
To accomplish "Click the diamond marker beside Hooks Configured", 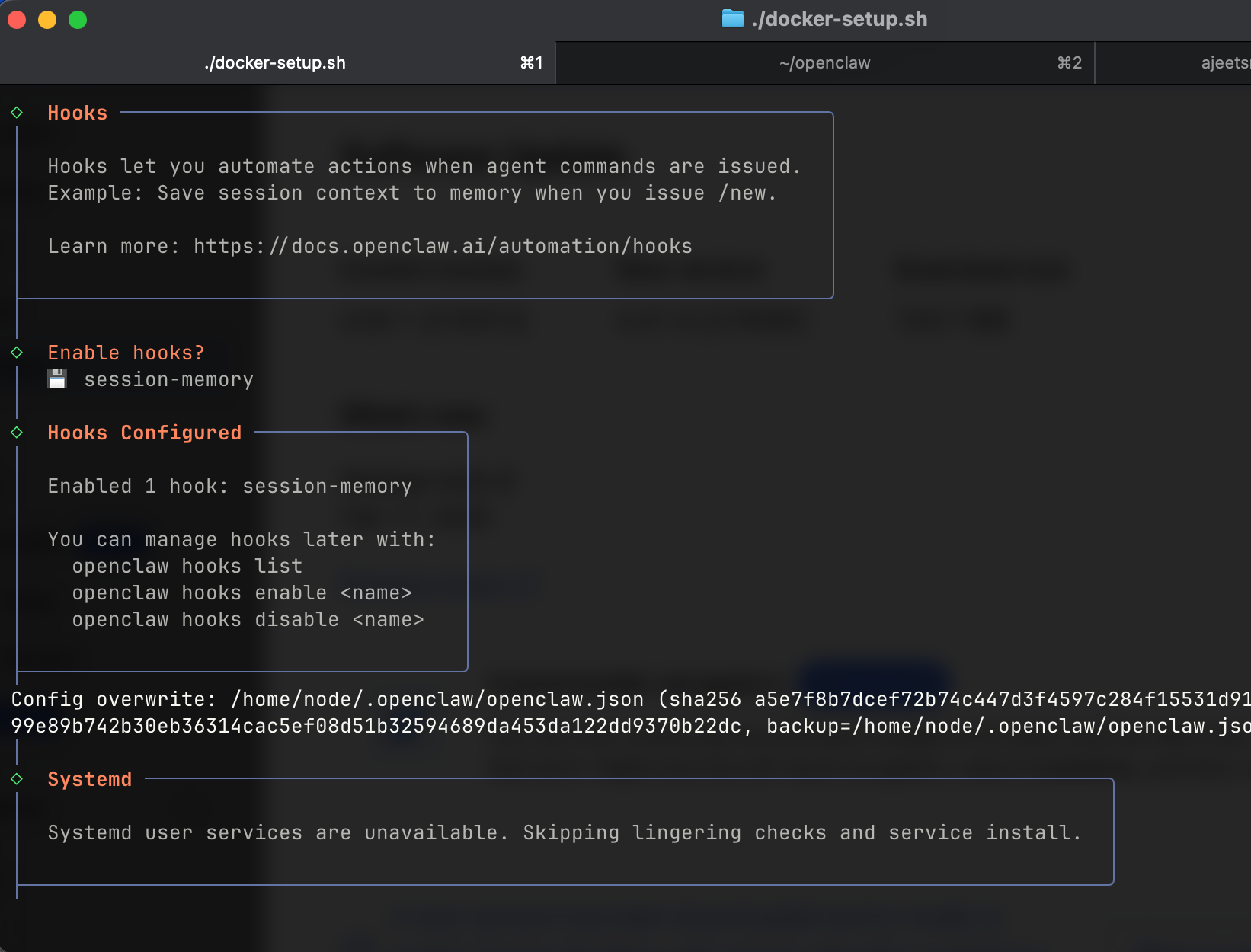I will [x=17, y=433].
